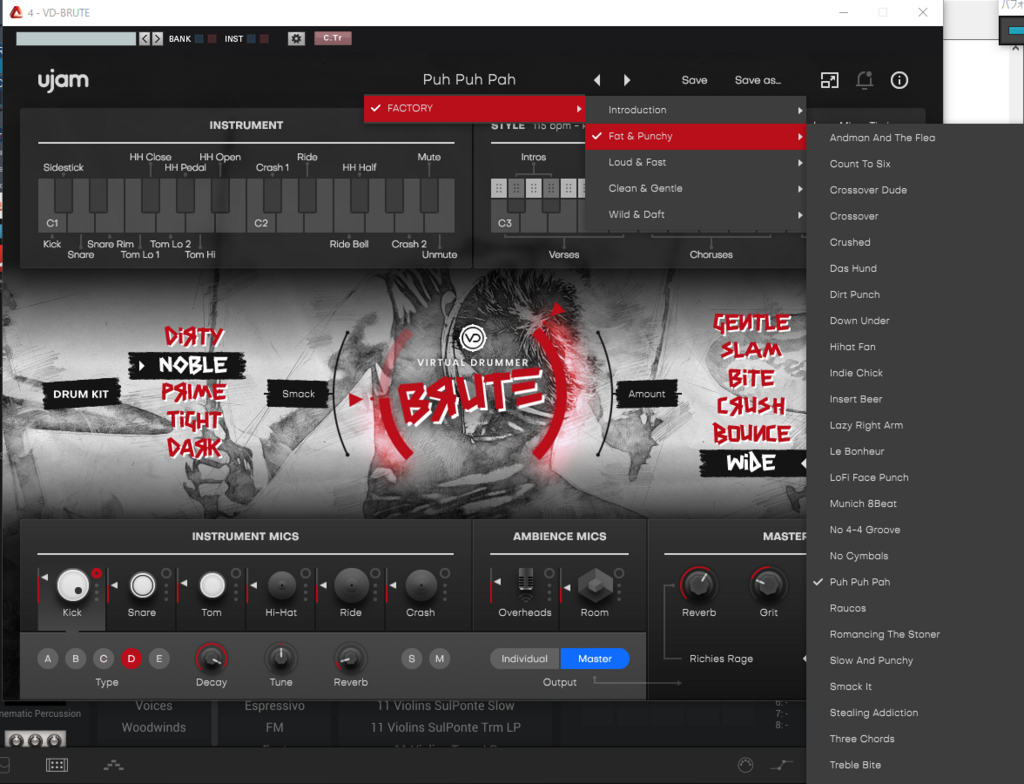The width and height of the screenshot is (1024, 784).
Task: Select kick Type E
Action: (159, 659)
